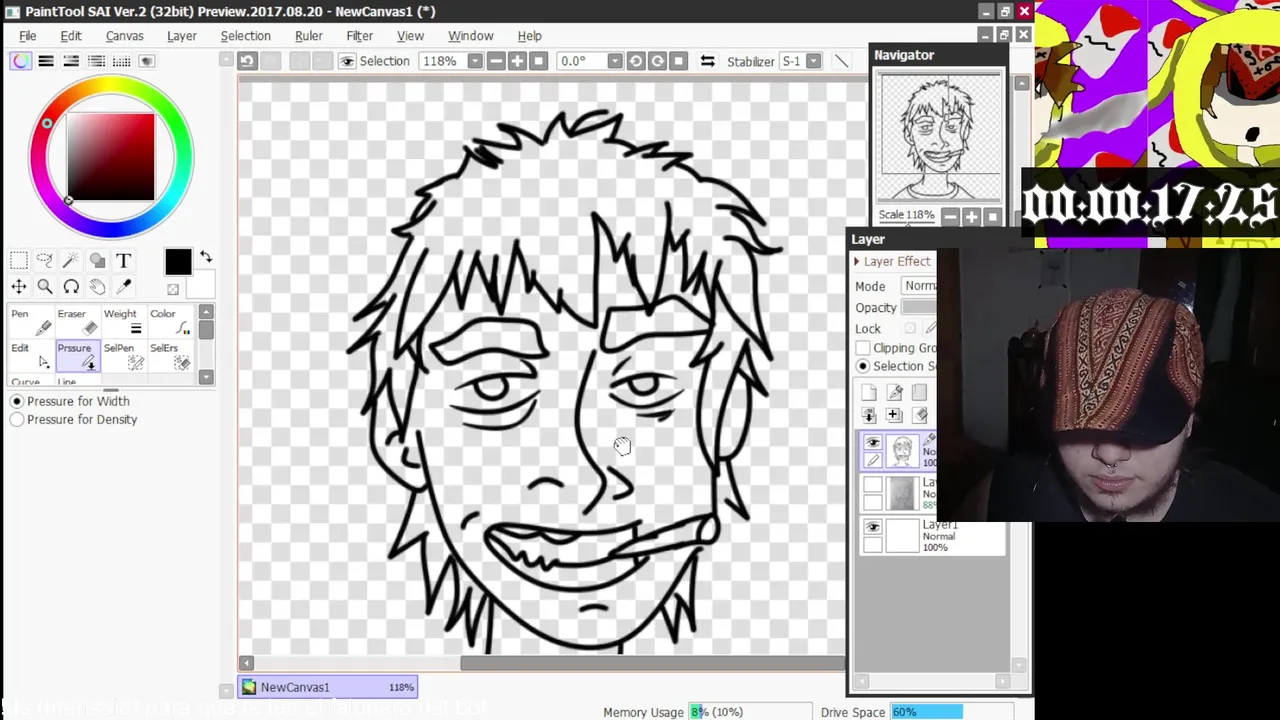
Task: Open the Stabilizer S-1 dropdown
Action: point(813,61)
